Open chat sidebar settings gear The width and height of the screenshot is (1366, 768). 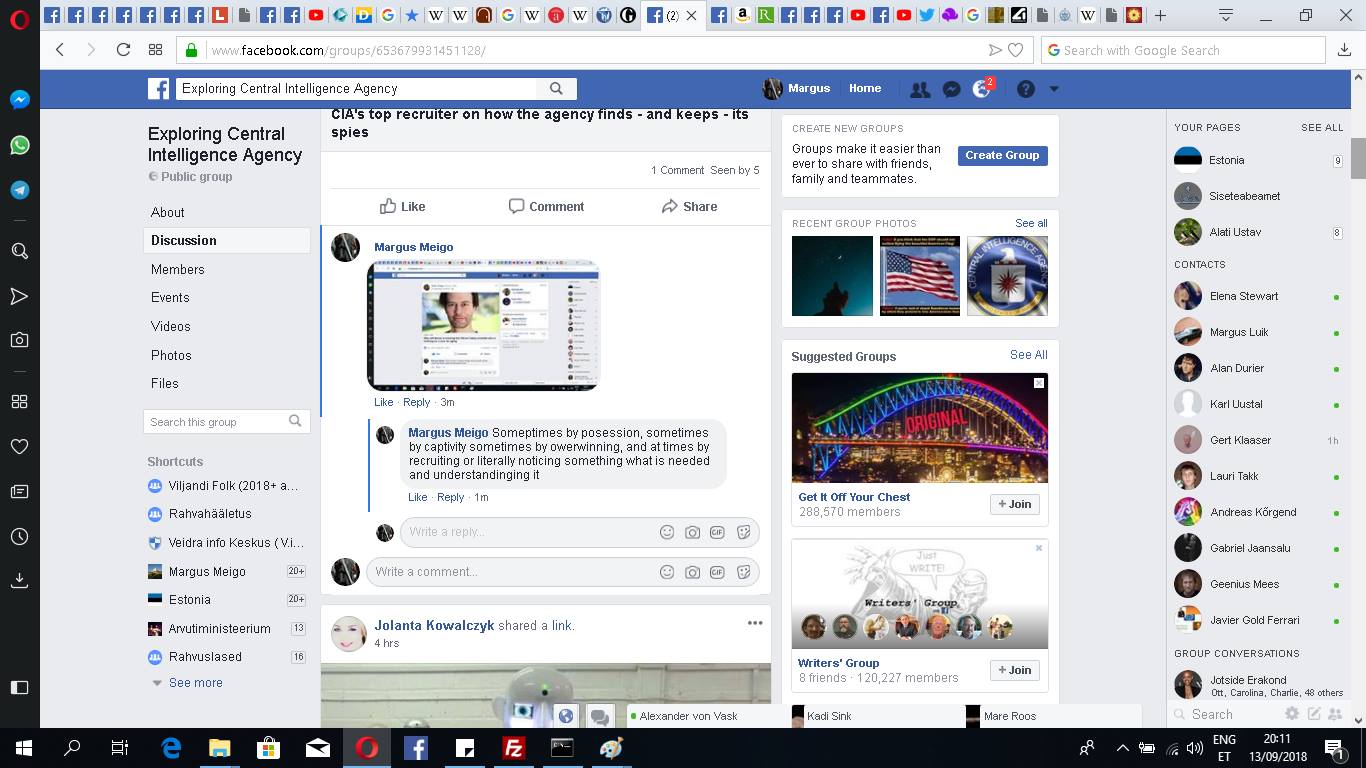click(x=1292, y=714)
